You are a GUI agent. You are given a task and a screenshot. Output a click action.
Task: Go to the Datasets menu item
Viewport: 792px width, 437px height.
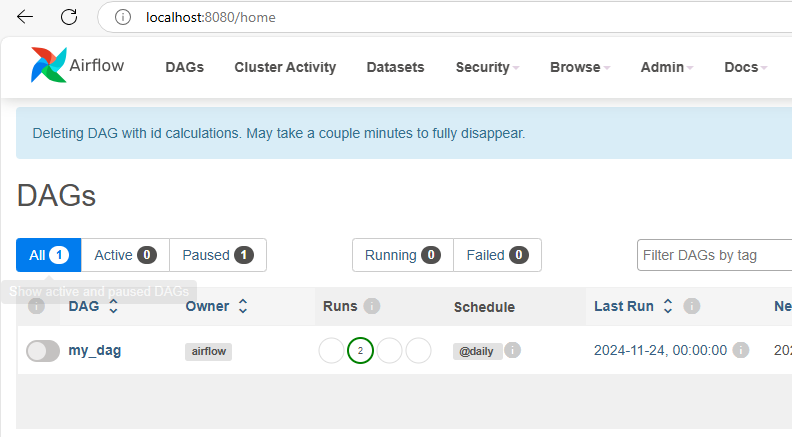[x=395, y=67]
